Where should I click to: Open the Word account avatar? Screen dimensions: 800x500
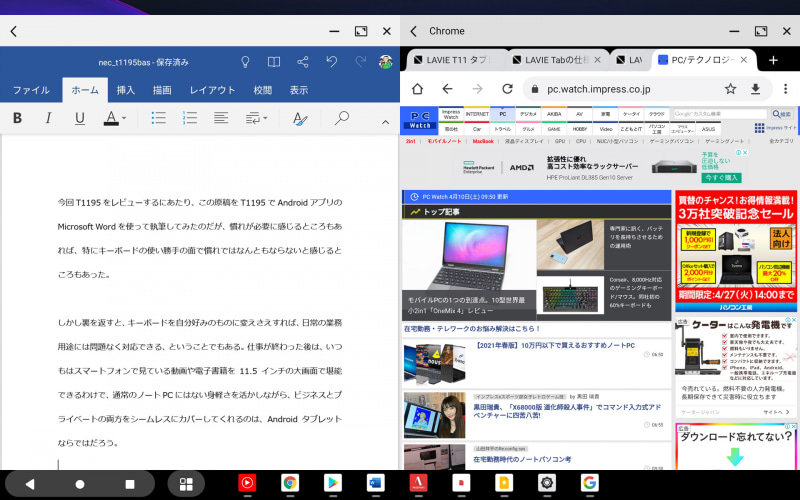tap(386, 62)
